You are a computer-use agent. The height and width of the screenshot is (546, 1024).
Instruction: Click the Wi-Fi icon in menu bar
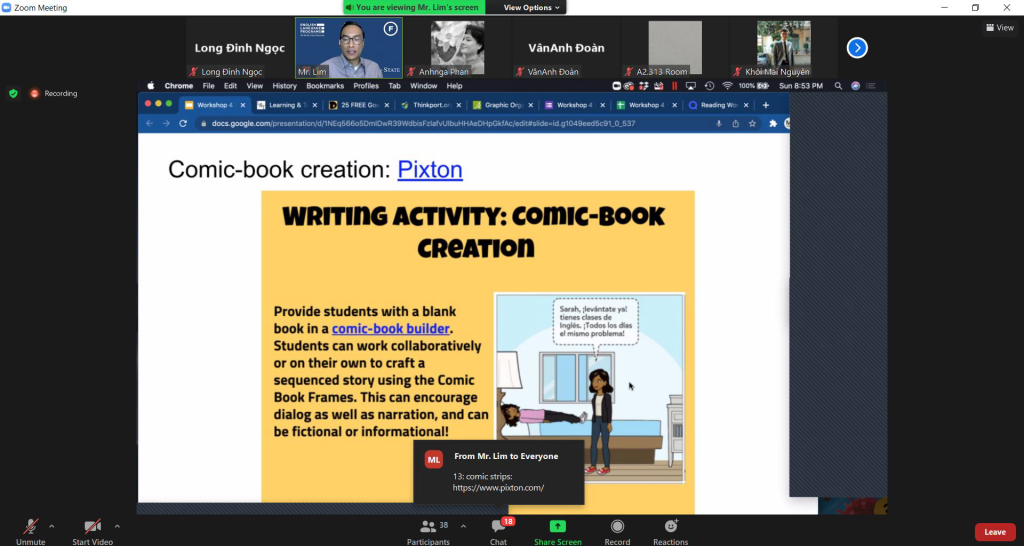[727, 86]
